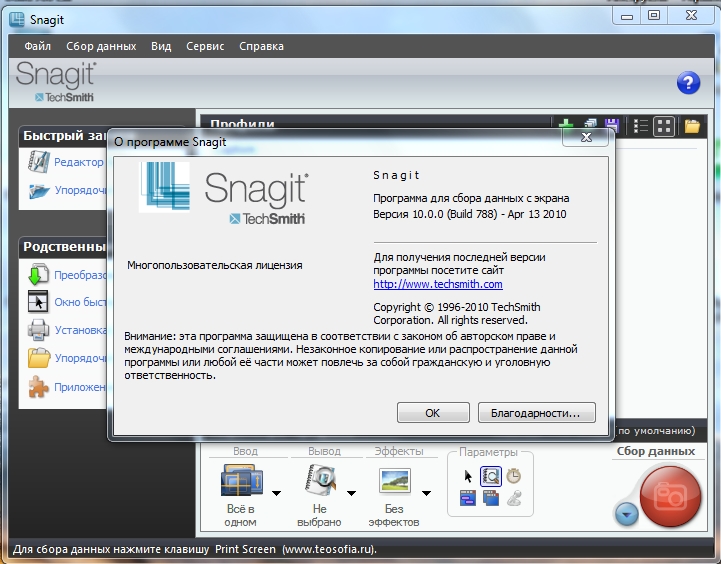Image resolution: width=721 pixels, height=564 pixels.
Task: Toggle the include-cursor arrow option
Action: coord(468,476)
